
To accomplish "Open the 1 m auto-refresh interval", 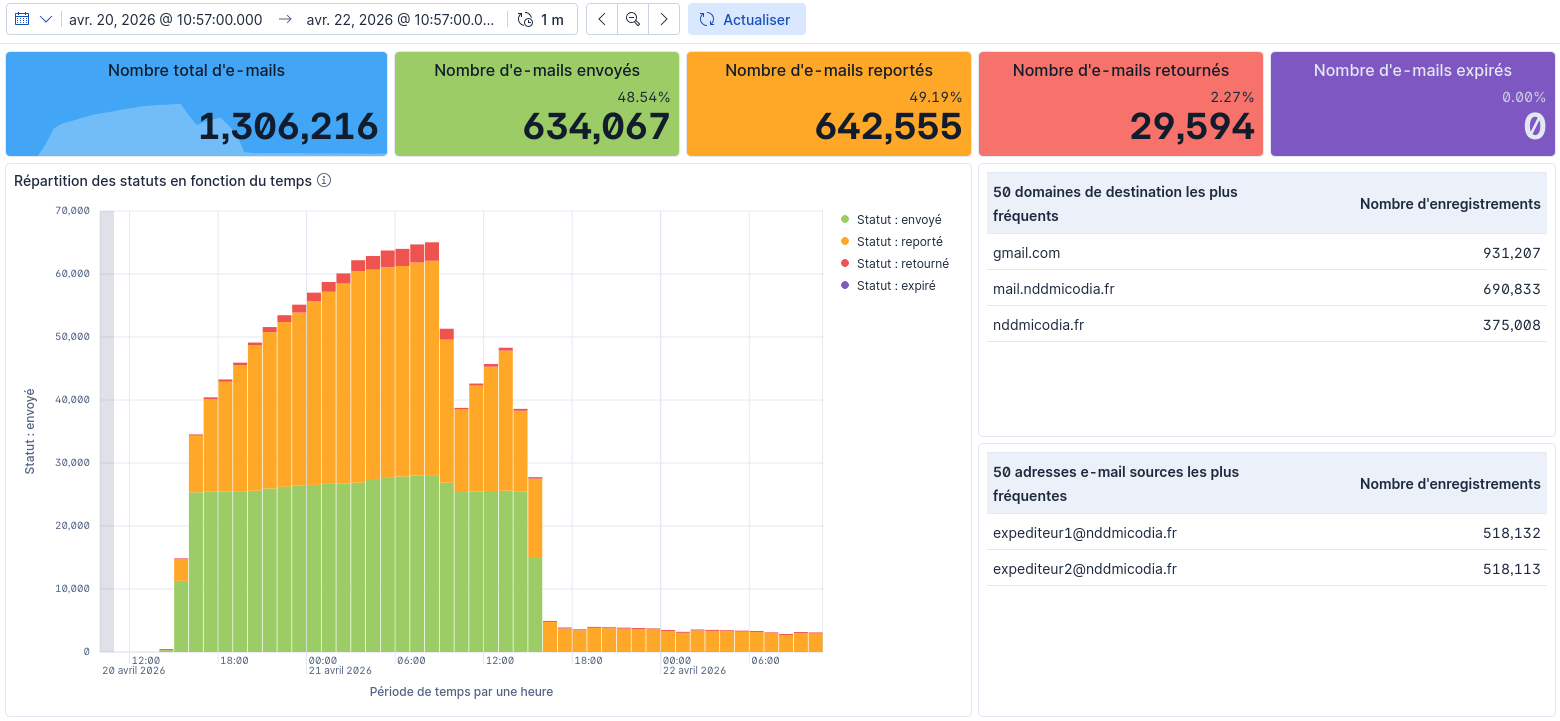I will point(541,19).
